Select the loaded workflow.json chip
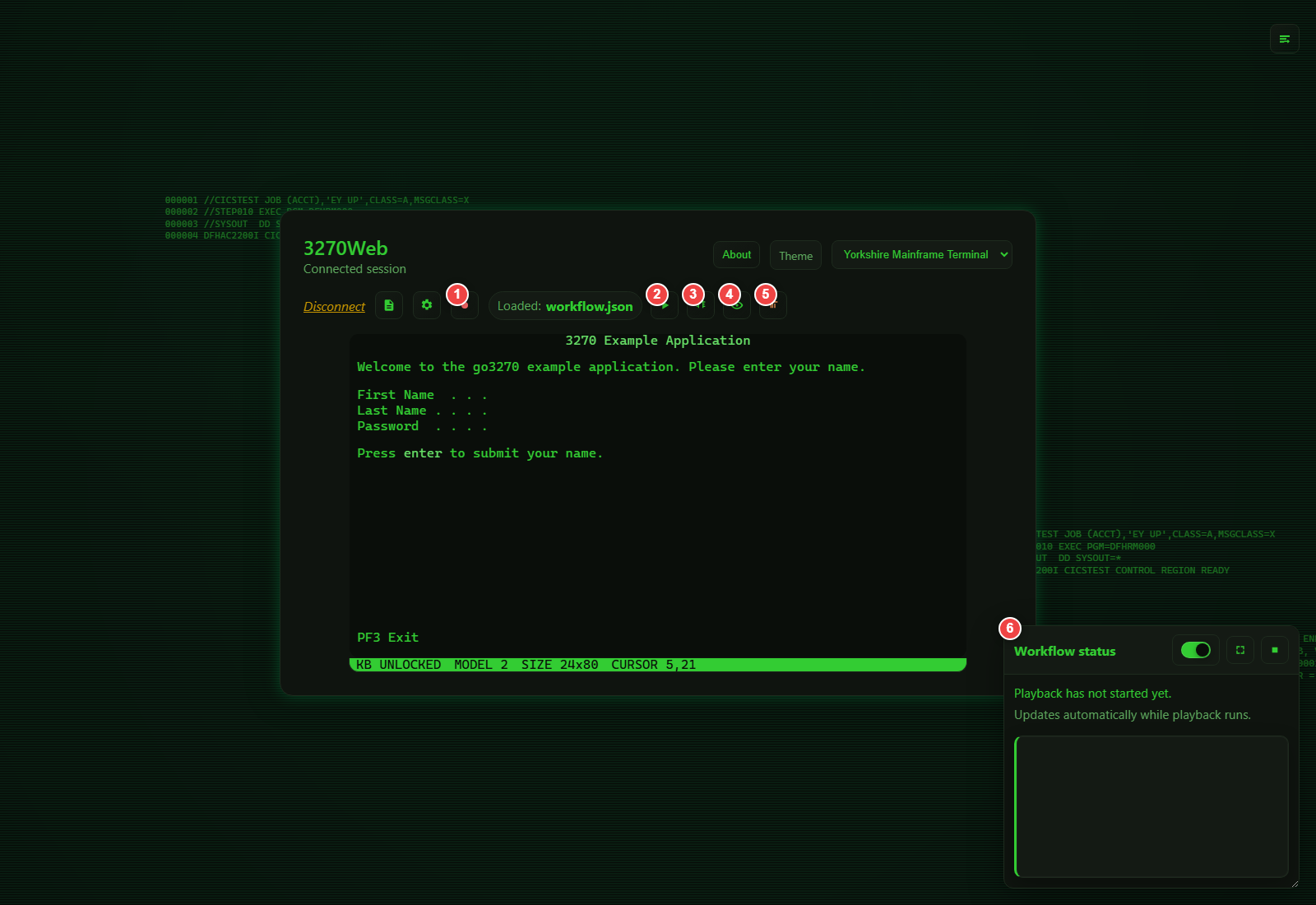The image size is (1316, 905). click(565, 305)
